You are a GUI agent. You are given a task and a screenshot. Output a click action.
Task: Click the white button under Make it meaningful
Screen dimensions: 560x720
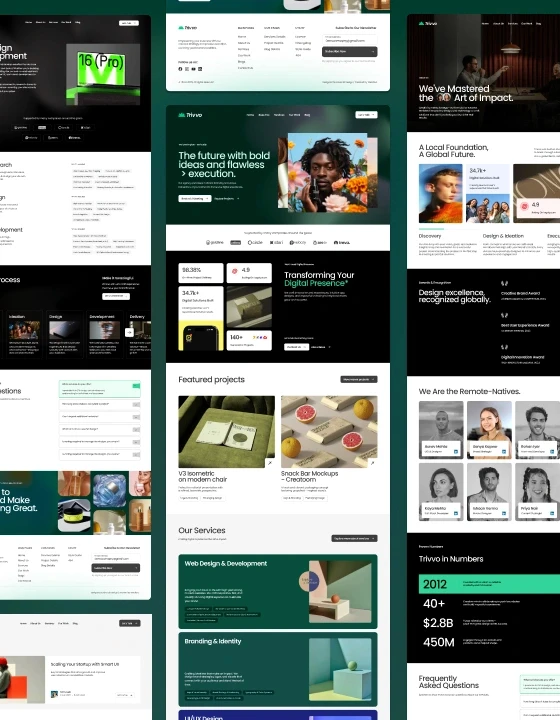coord(116,296)
